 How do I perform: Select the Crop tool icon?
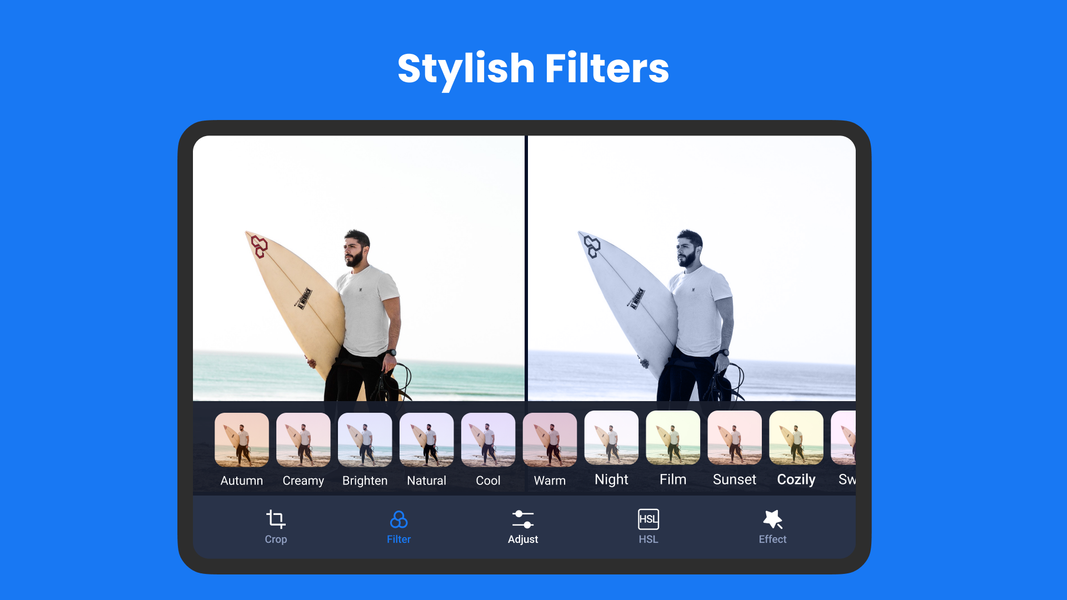tap(276, 519)
